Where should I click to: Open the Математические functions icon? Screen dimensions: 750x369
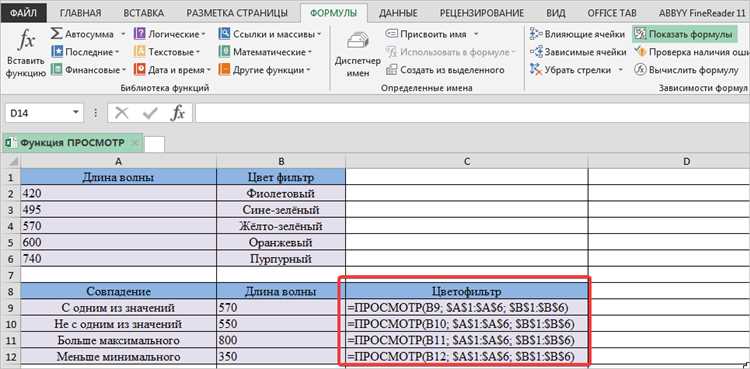224,52
